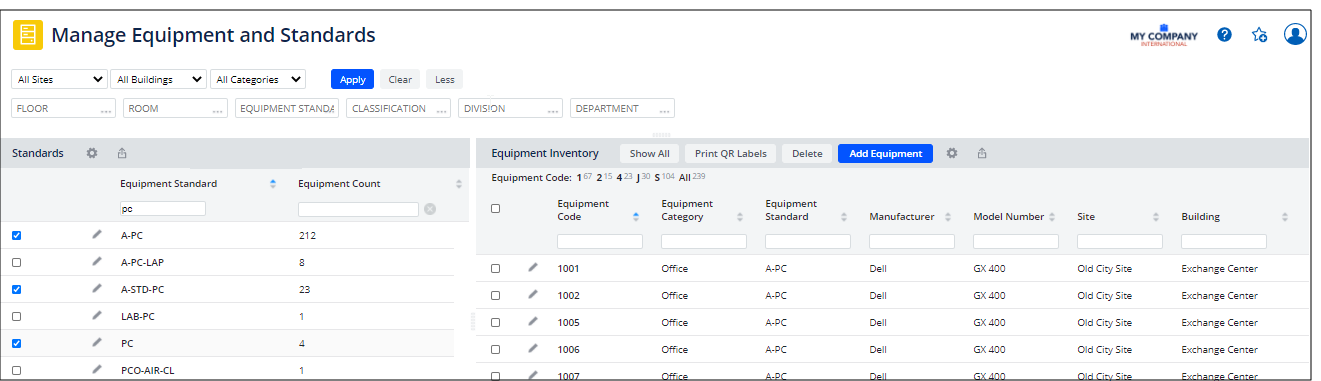Check the LAB-PC standard checkbox

point(16,317)
